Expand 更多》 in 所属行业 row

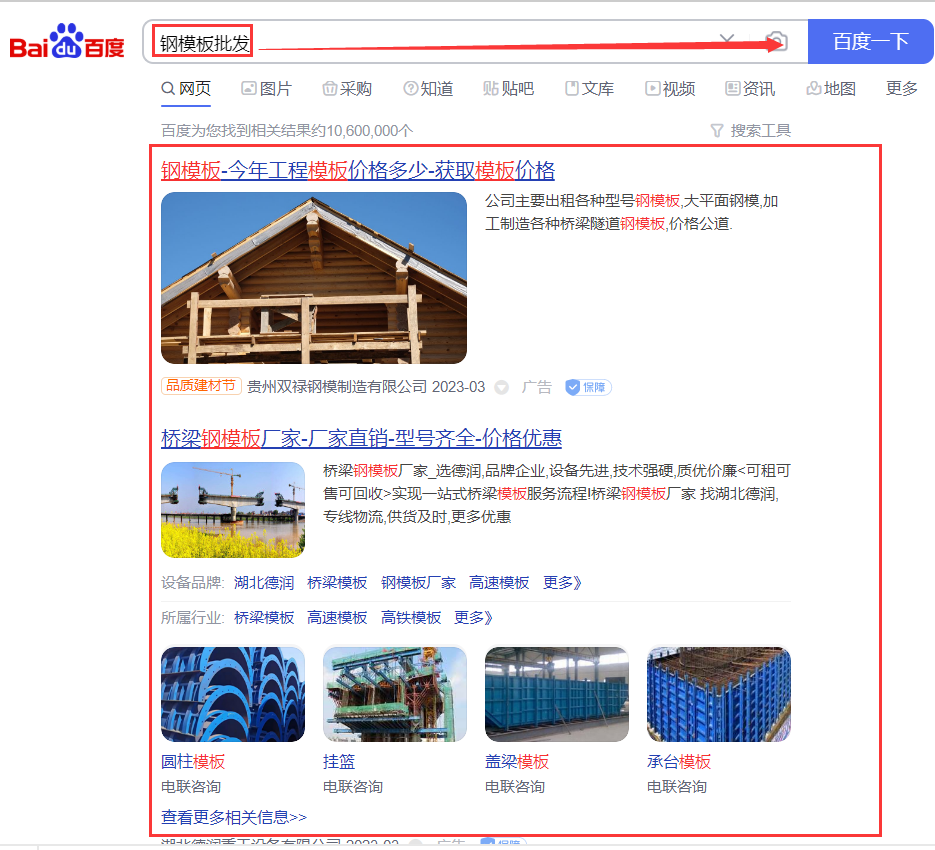pos(473,617)
